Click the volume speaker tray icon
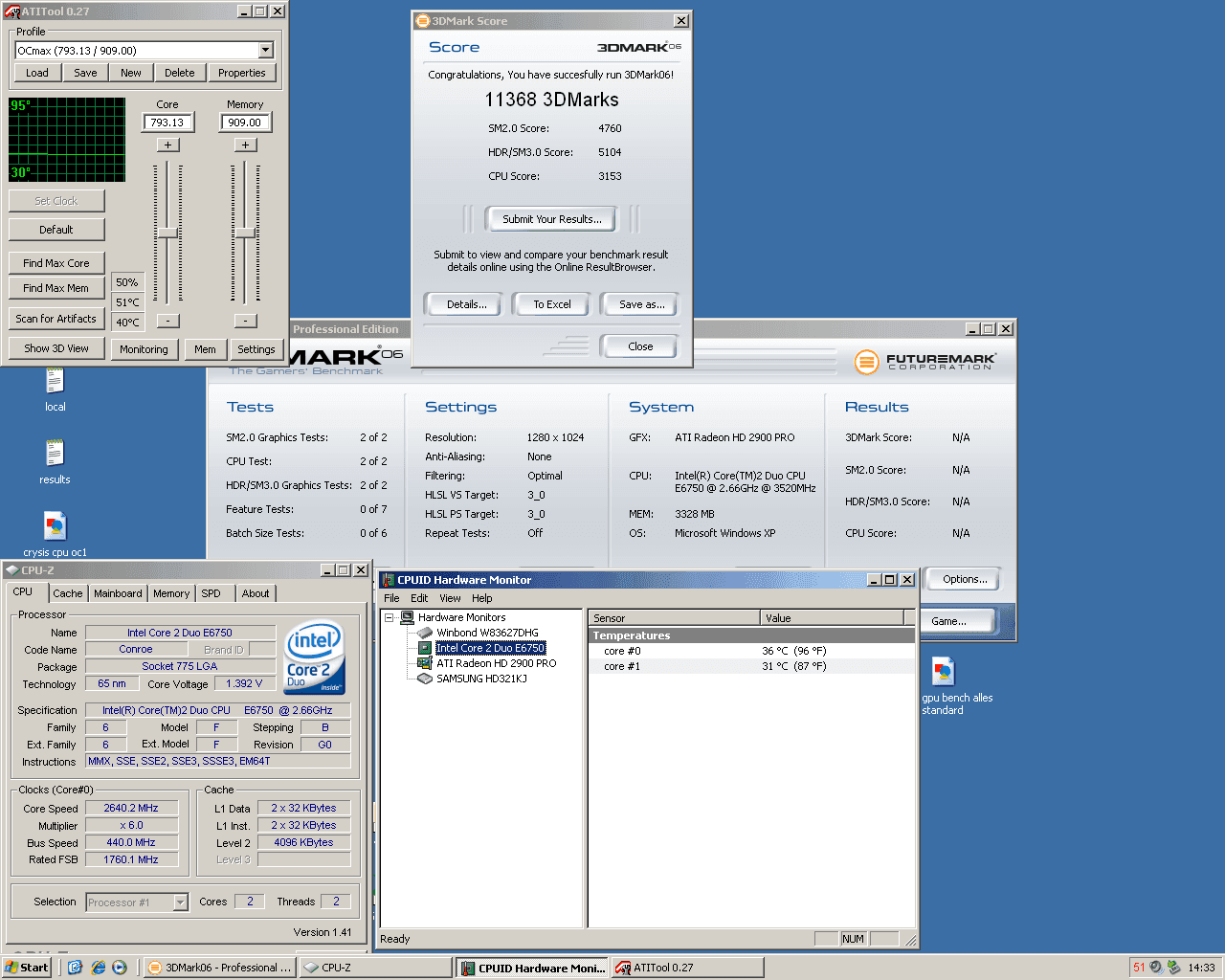The image size is (1225, 980). pyautogui.click(x=1156, y=968)
